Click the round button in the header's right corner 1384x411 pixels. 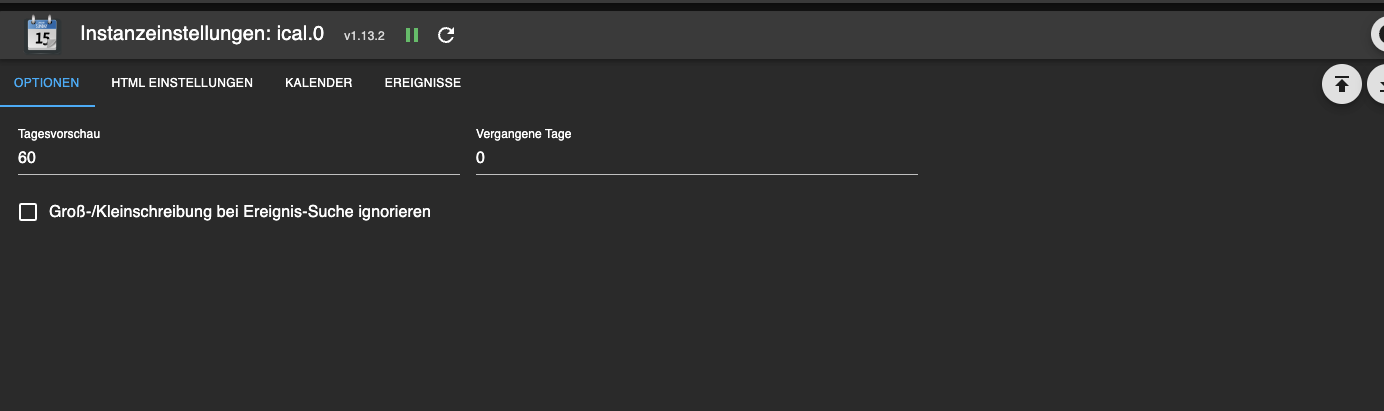point(1377,34)
